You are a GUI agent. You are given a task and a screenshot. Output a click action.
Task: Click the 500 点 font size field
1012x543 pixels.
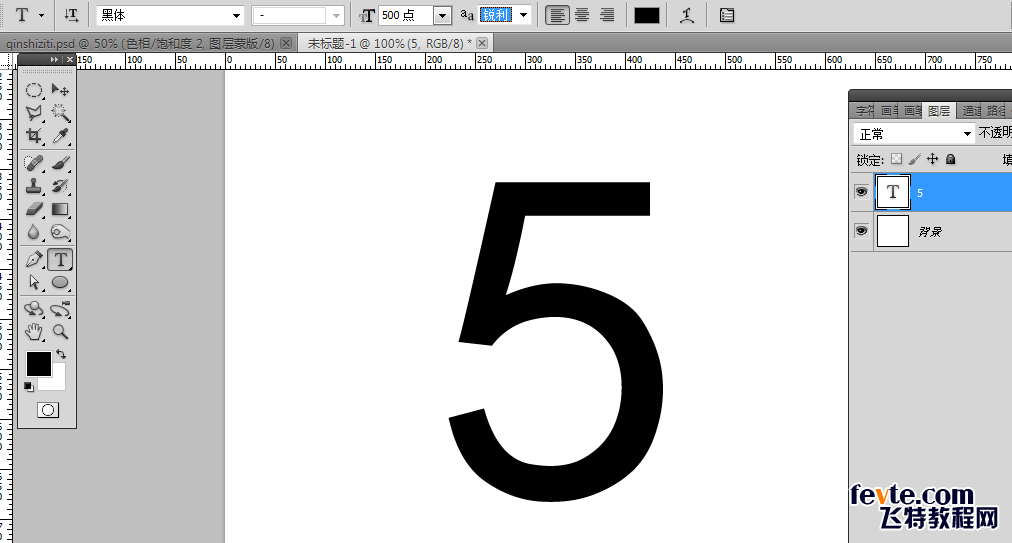click(406, 15)
